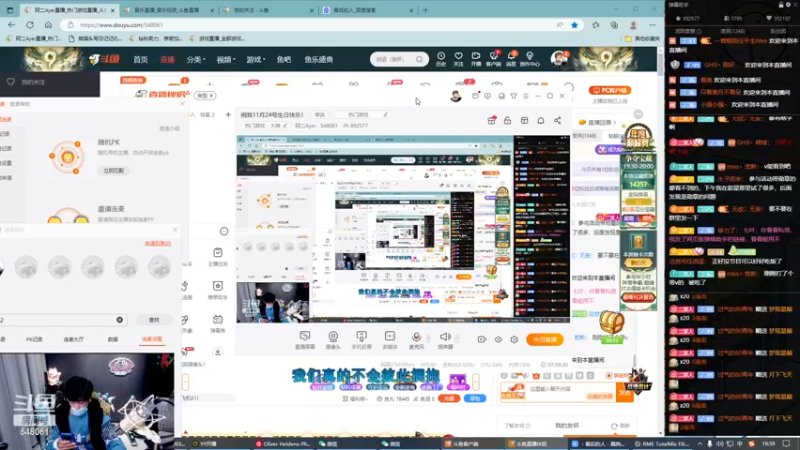
Task: Open the gift box icon above the preview
Action: [491, 120]
